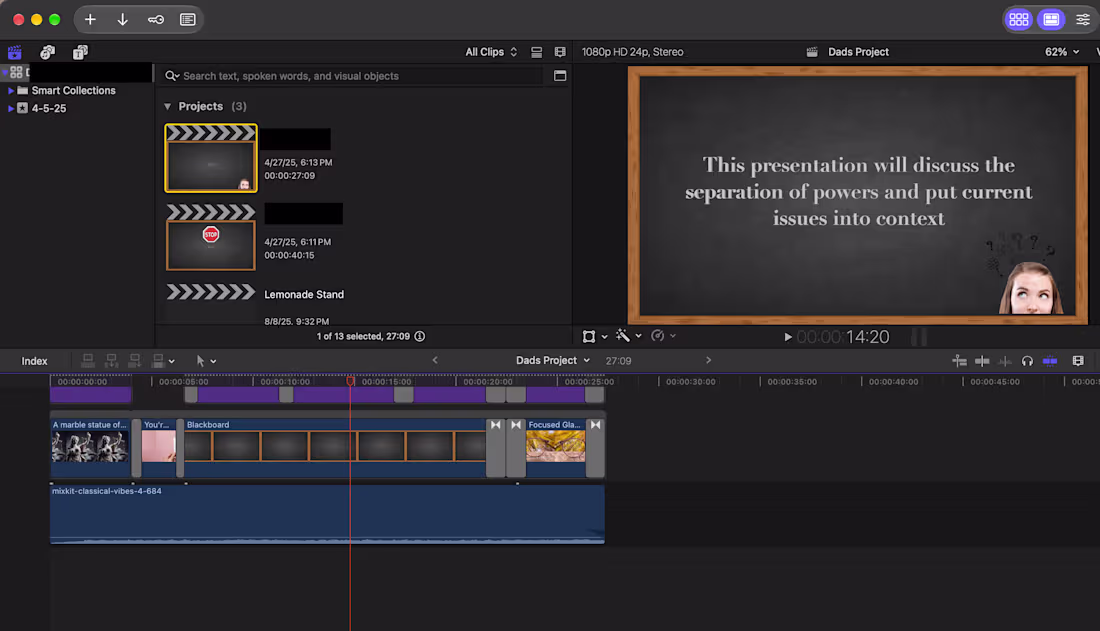Screen dimensions: 1100x631
Task: Click the overwrite clip edit icon
Action: click(159, 361)
